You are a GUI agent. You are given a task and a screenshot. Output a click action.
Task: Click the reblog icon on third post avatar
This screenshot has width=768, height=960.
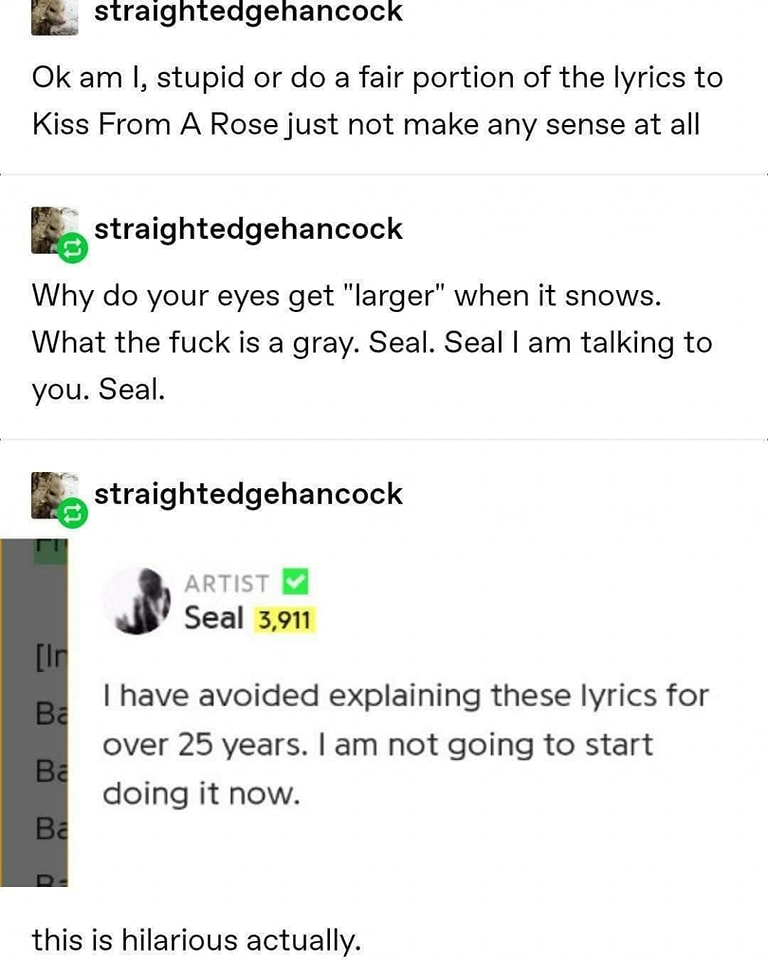[73, 512]
